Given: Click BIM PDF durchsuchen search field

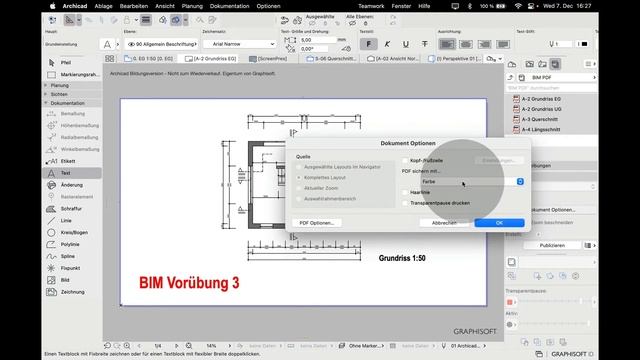Looking at the screenshot, I should (551, 88).
